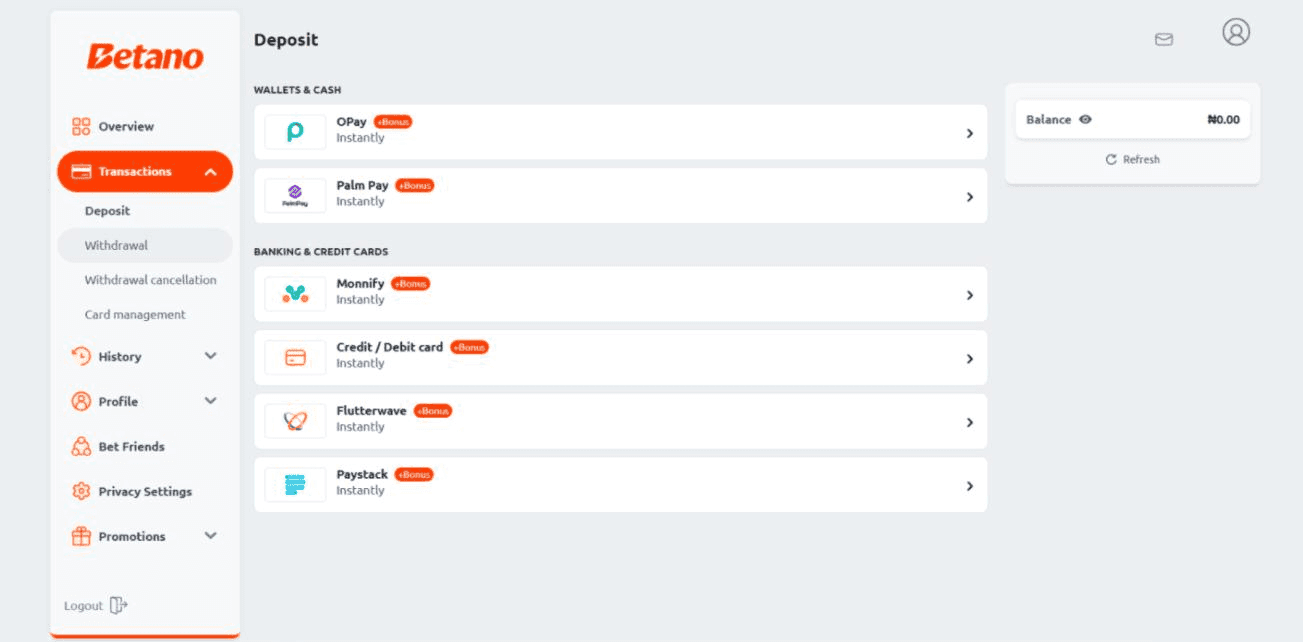This screenshot has width=1303, height=642.
Task: Log out of the account
Action: 96,606
